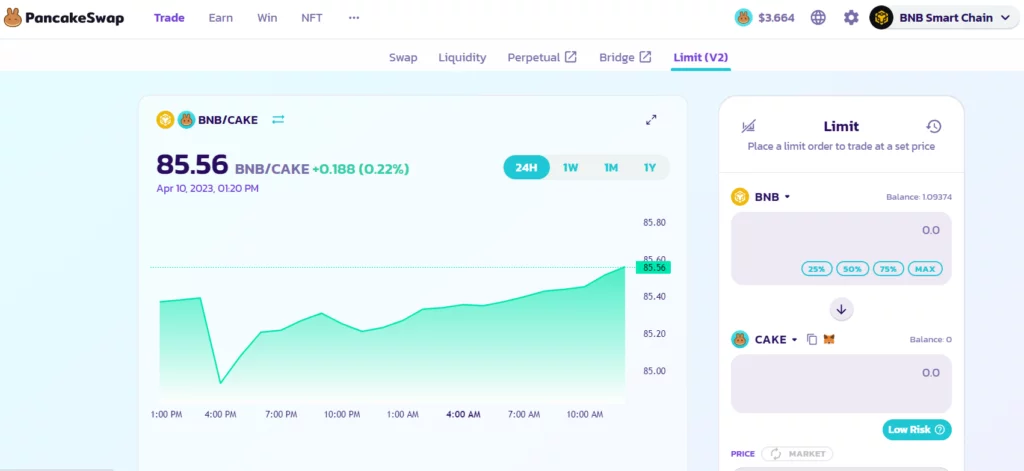Screen dimensions: 1024x471
Task: Open the more options ellipsis menu
Action: coord(354,18)
